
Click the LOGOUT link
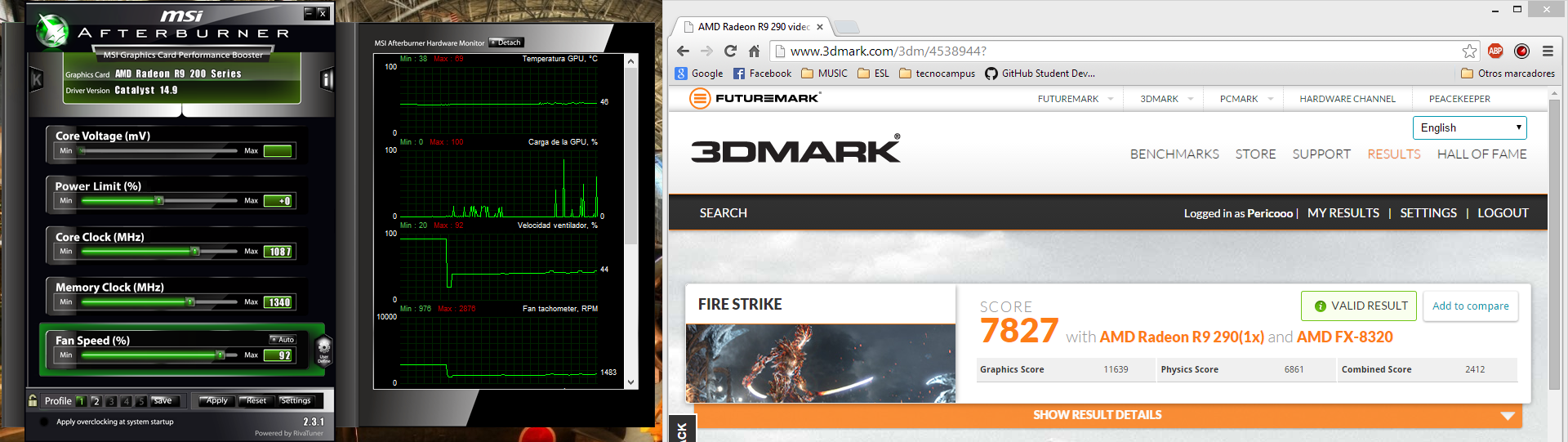pos(1503,212)
